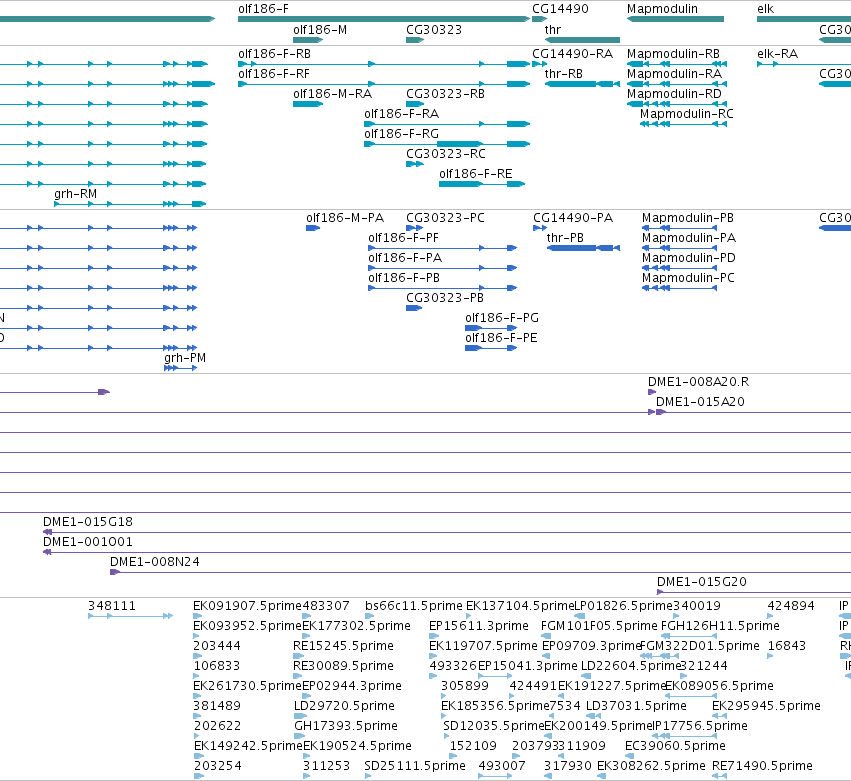Click protein olf186-F-PB
The height and width of the screenshot is (781, 851).
[x=404, y=278]
